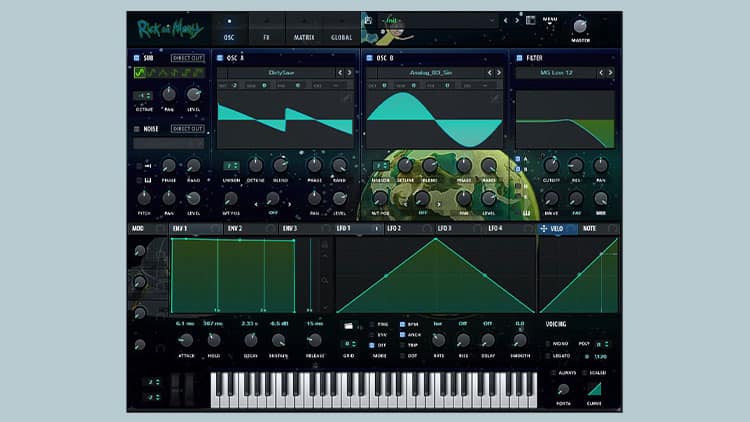Toggle the LFO BPM sync checkbox
The image size is (750, 422).
tap(402, 324)
